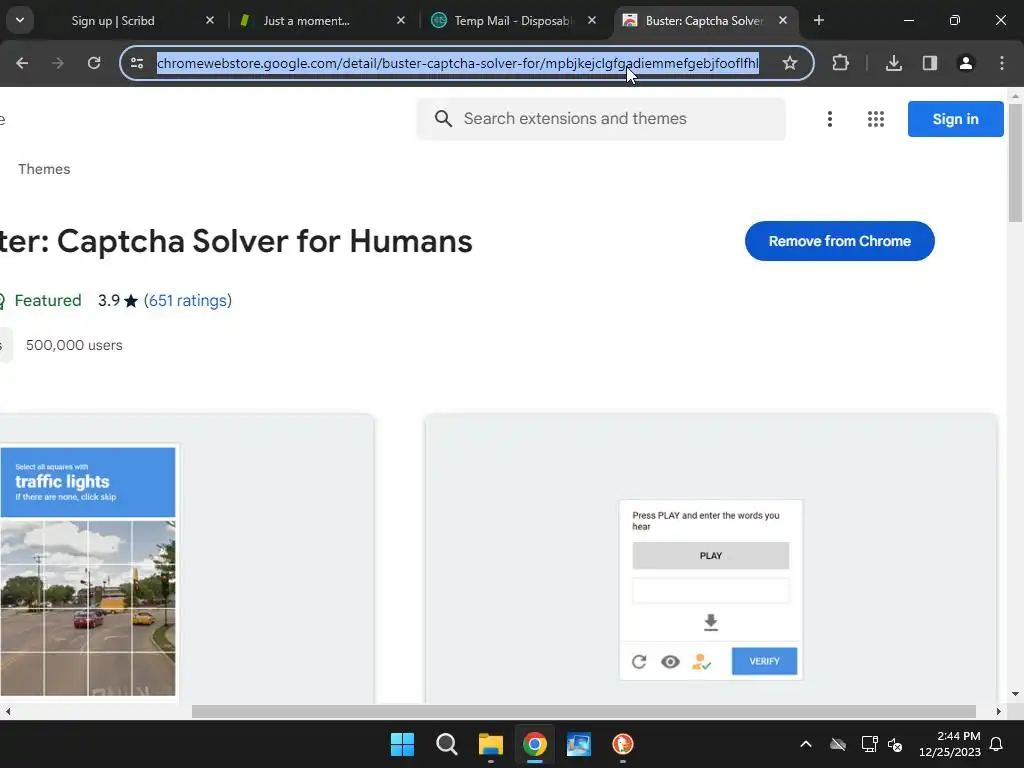1024x768 pixels.
Task: Click the scroll right arrow
Action: click(999, 711)
